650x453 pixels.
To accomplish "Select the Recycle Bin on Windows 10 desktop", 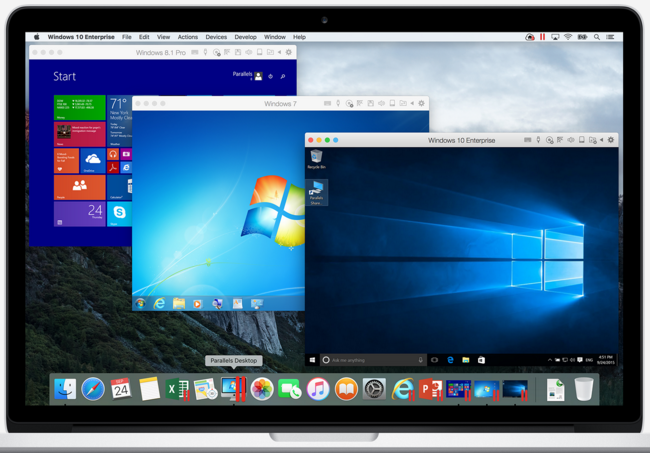I will click(316, 160).
